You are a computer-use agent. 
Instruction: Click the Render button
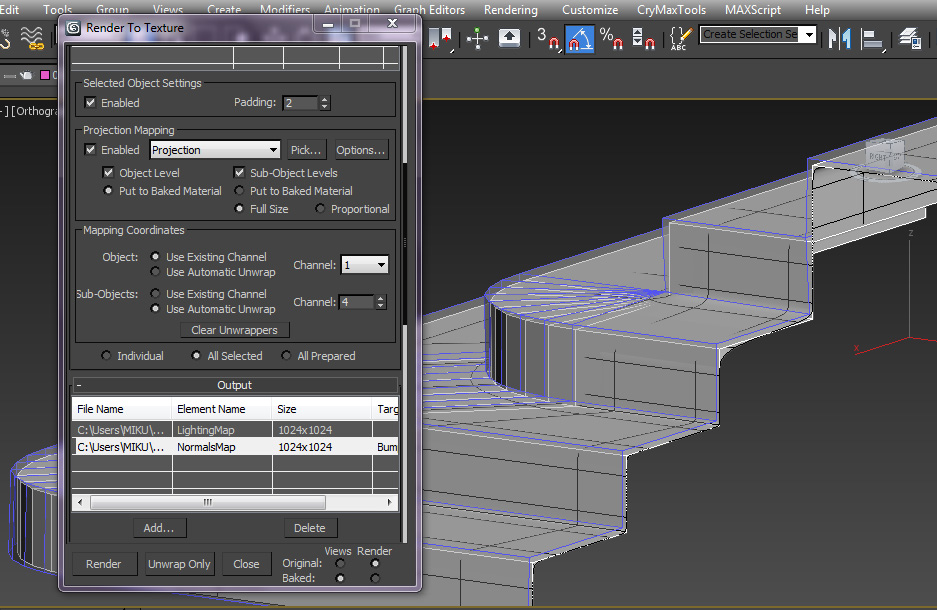coord(103,563)
